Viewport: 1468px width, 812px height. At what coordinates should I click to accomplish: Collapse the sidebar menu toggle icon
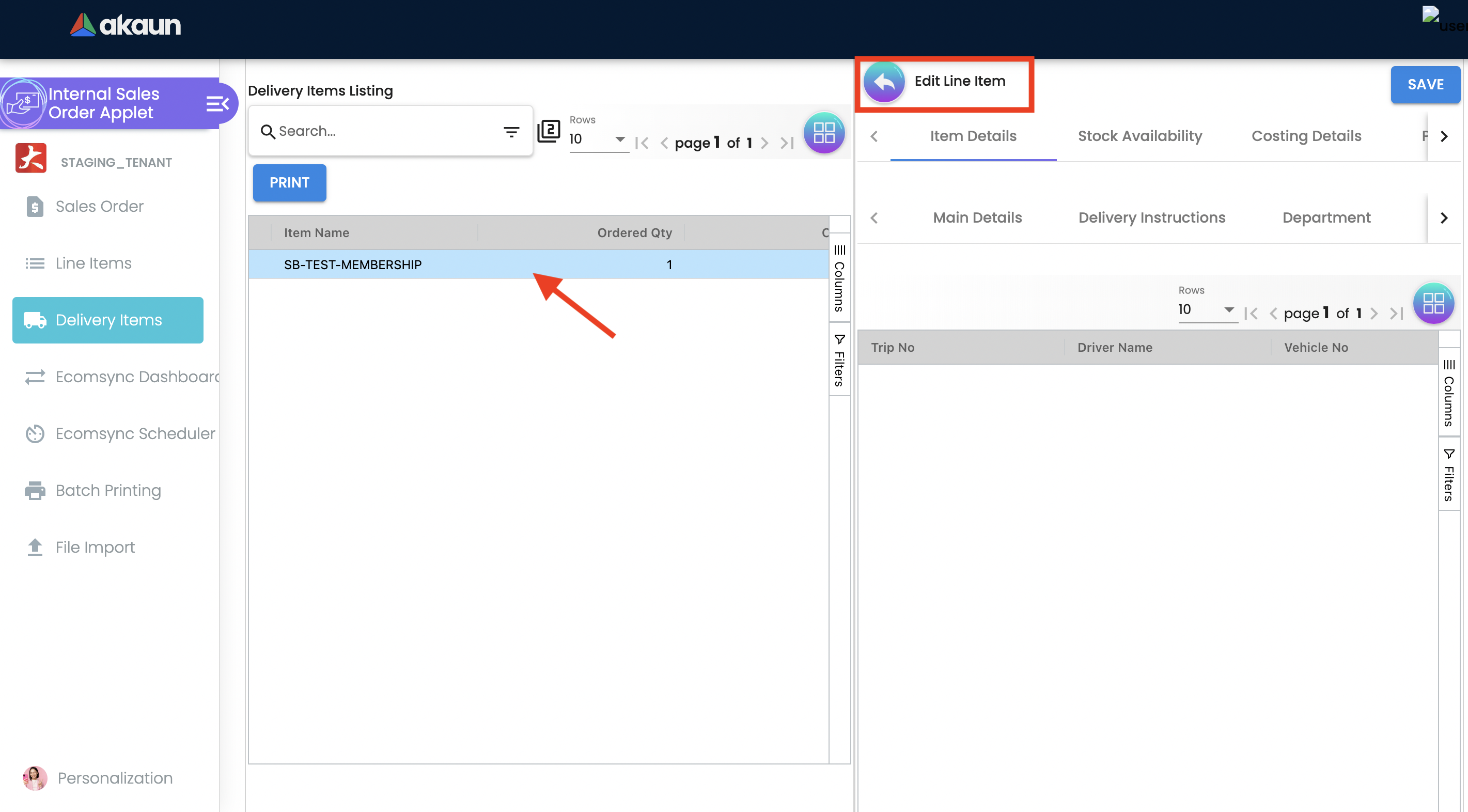tap(217, 104)
